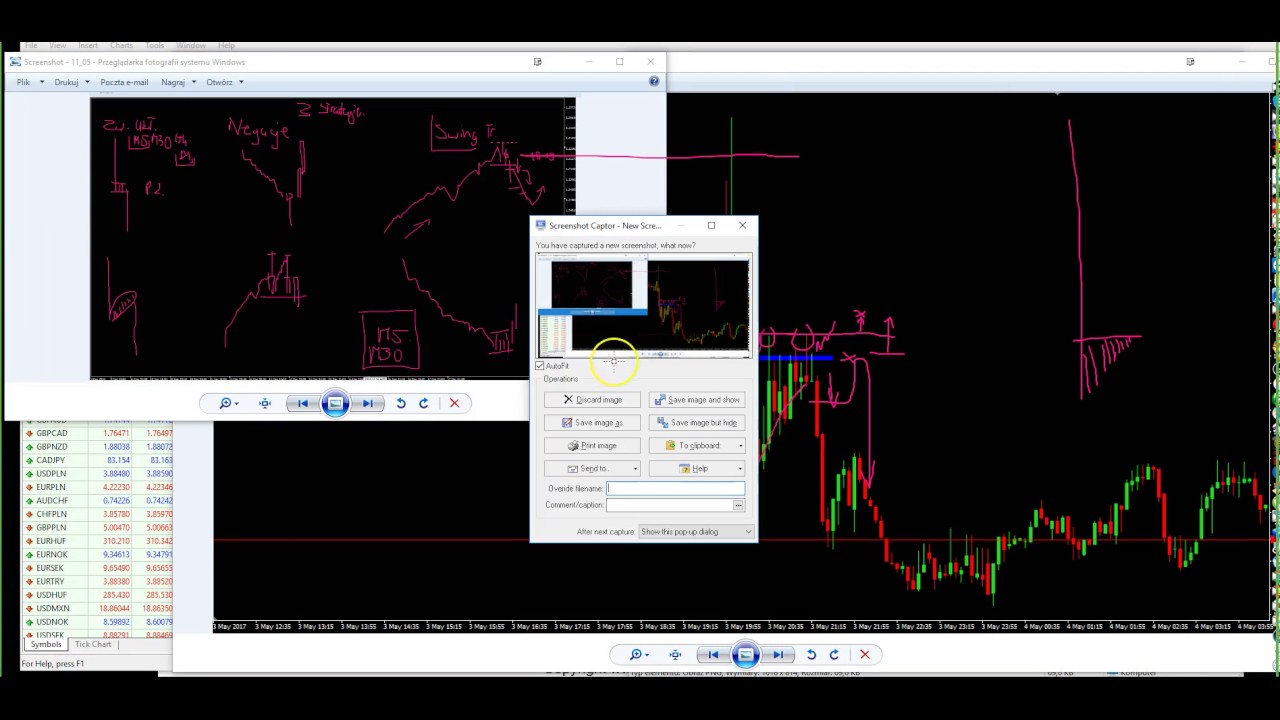The image size is (1280, 720).
Task: Switch to the Tick Chart tab
Action: (x=93, y=645)
